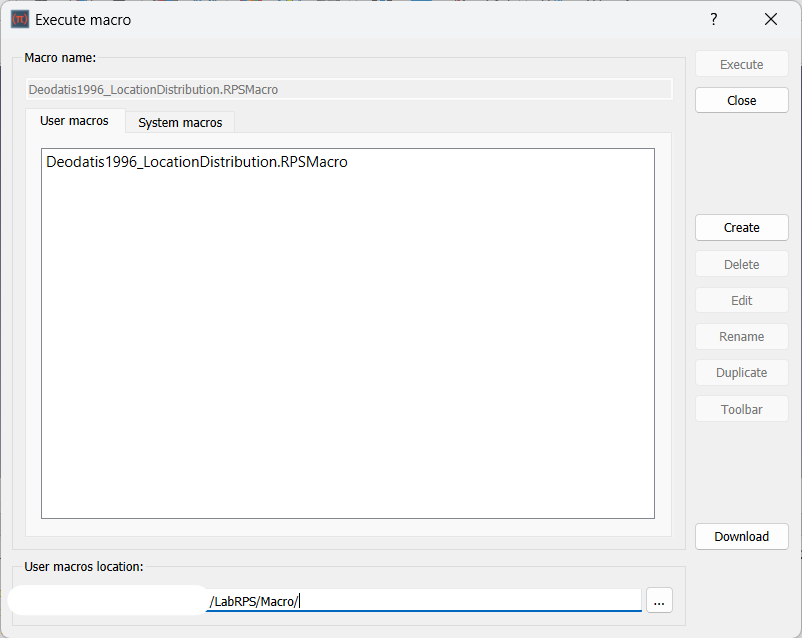
Task: Rename the selected macro
Action: 741,337
